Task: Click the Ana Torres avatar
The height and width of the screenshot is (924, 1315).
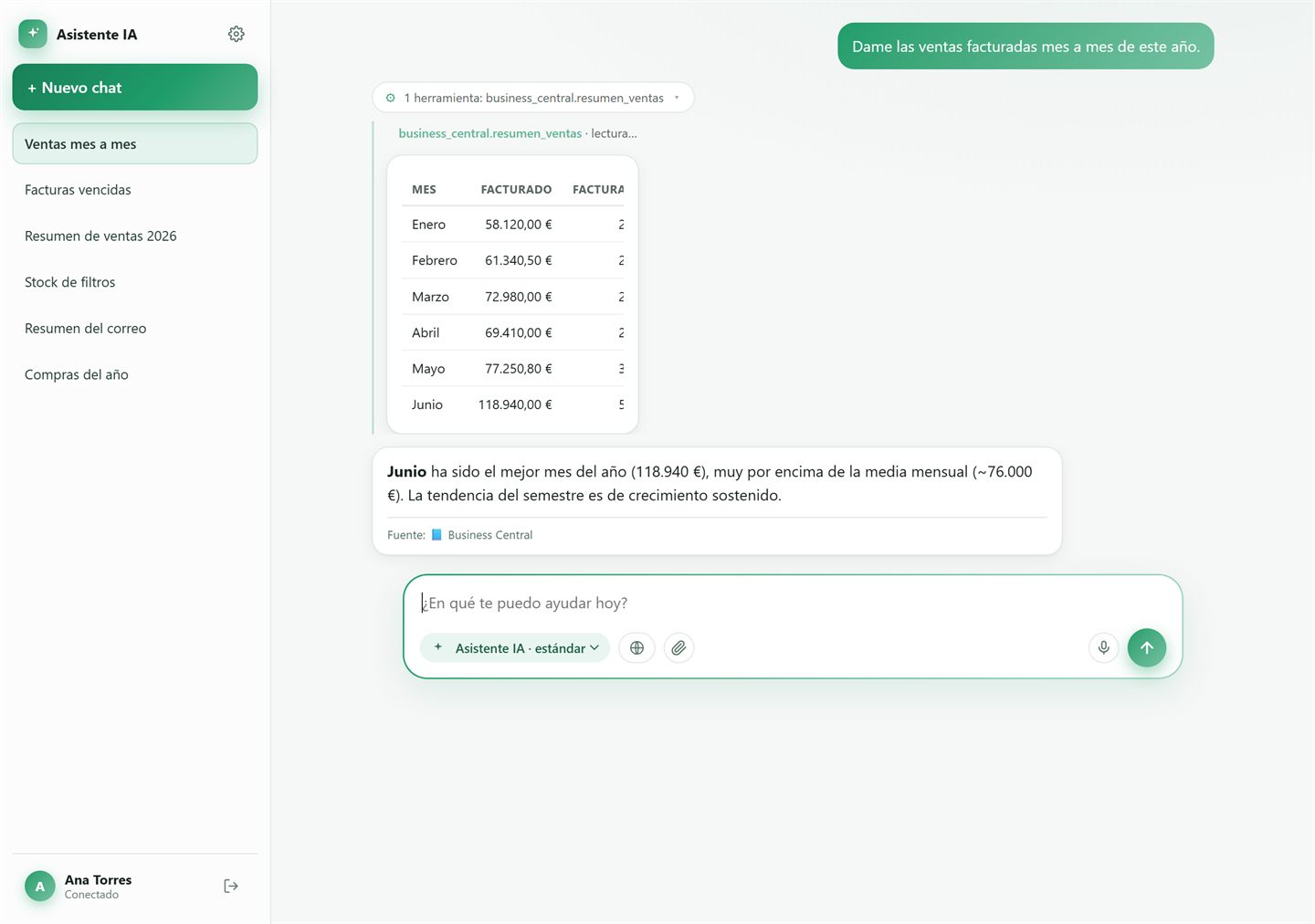Action: tap(40, 886)
